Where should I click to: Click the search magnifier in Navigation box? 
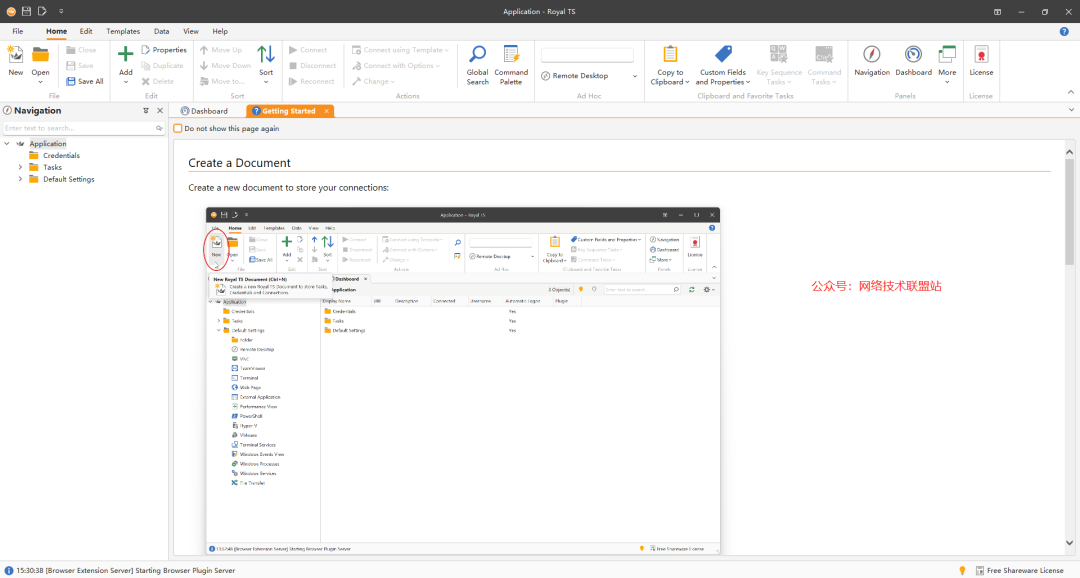[159, 128]
